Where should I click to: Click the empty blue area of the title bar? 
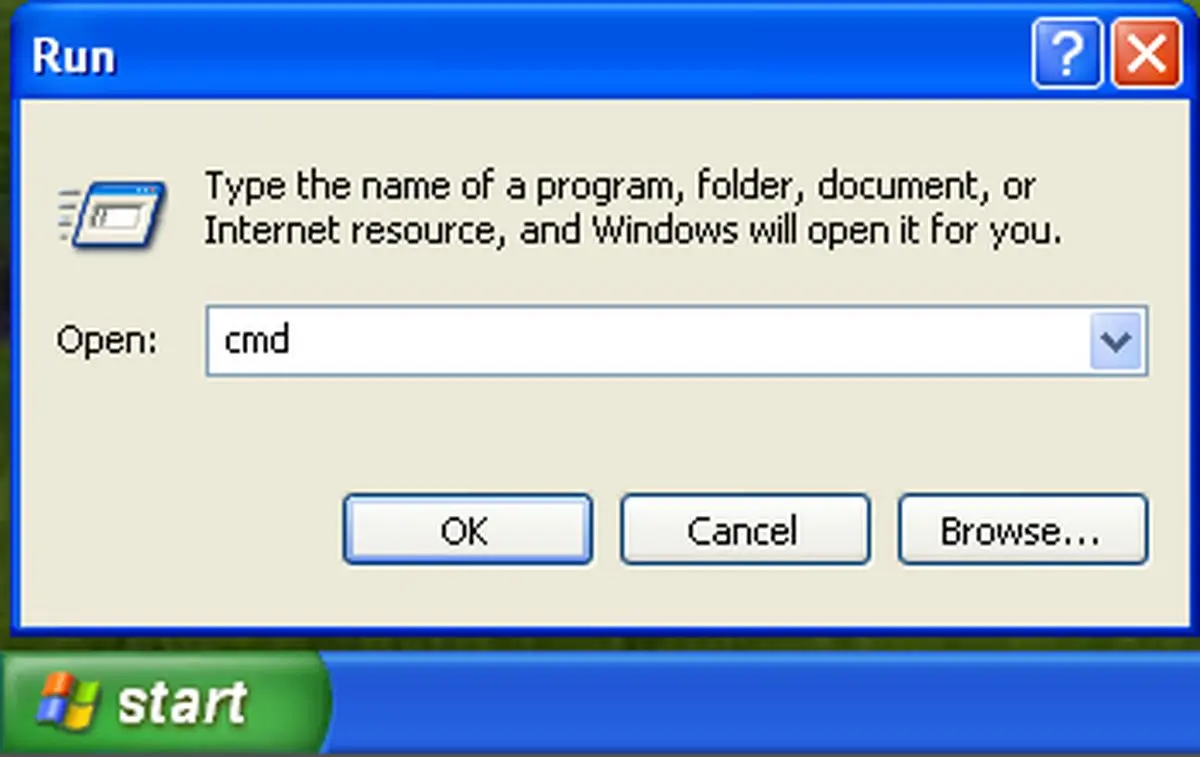tap(570, 55)
